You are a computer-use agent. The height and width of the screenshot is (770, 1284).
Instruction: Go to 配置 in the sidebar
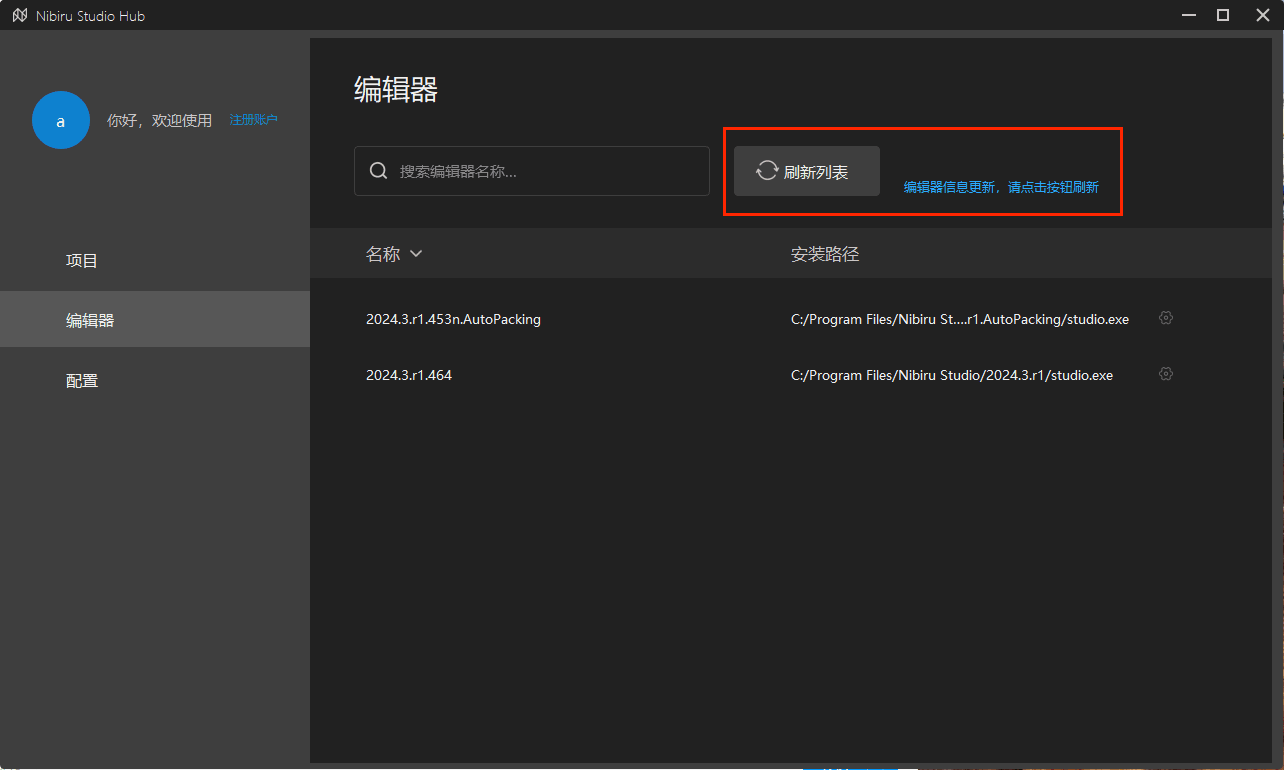click(82, 381)
